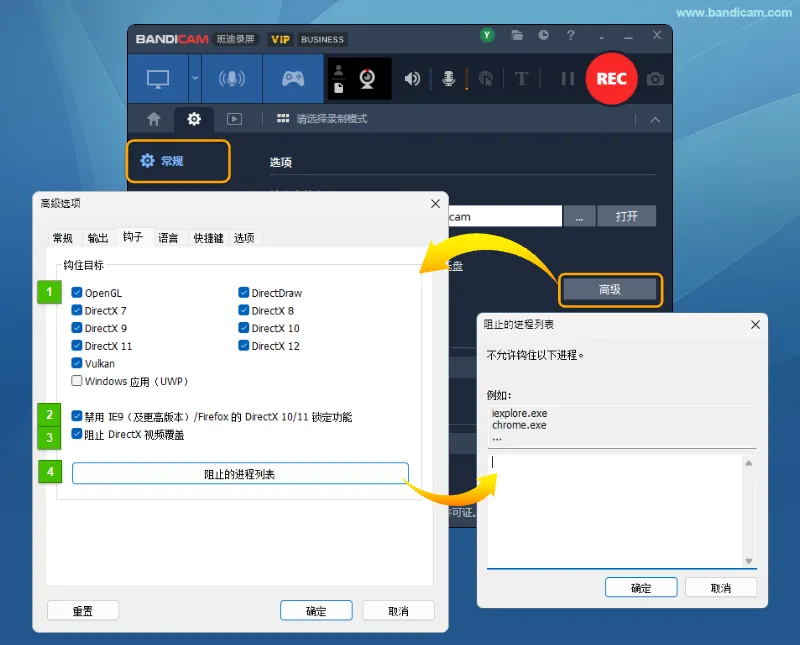Viewport: 800px width, 645px height.
Task: Take screenshot with camera icon
Action: [655, 79]
